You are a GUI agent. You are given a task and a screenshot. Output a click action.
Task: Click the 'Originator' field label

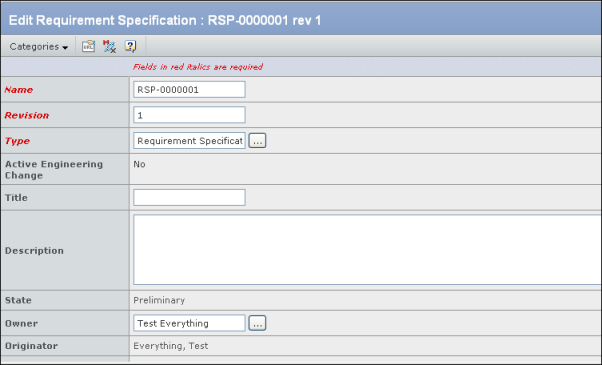pos(31,346)
